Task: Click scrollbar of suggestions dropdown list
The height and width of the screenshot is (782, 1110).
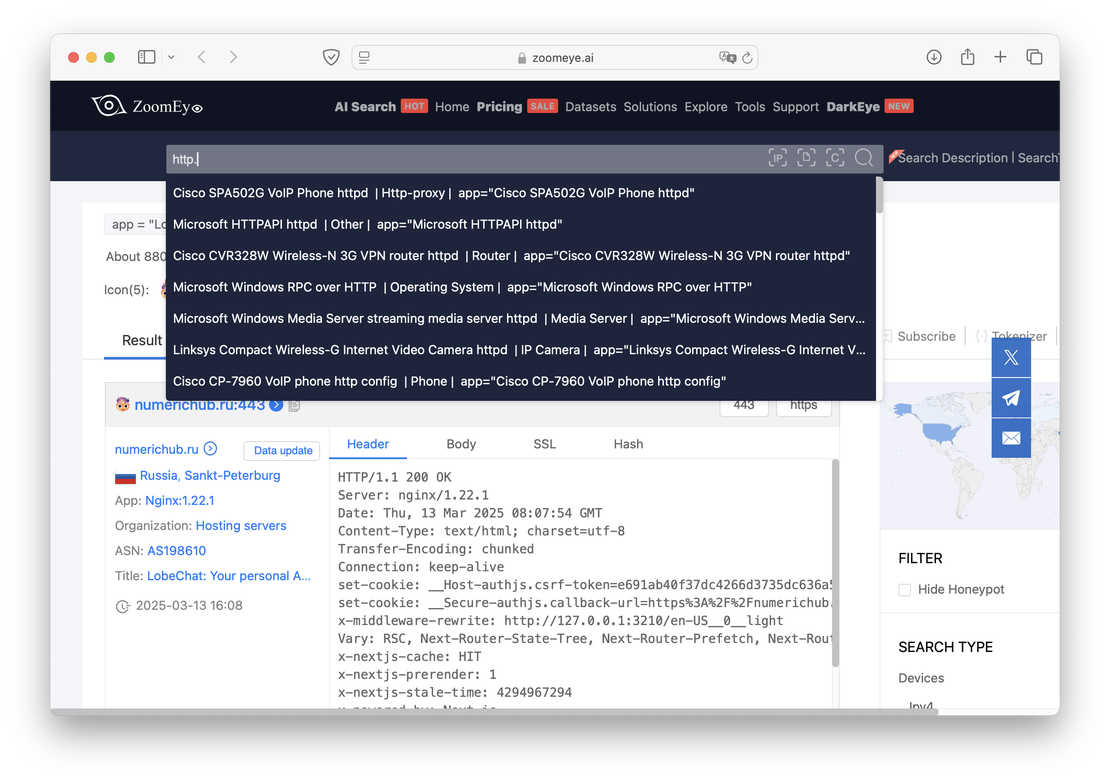Action: tap(879, 195)
